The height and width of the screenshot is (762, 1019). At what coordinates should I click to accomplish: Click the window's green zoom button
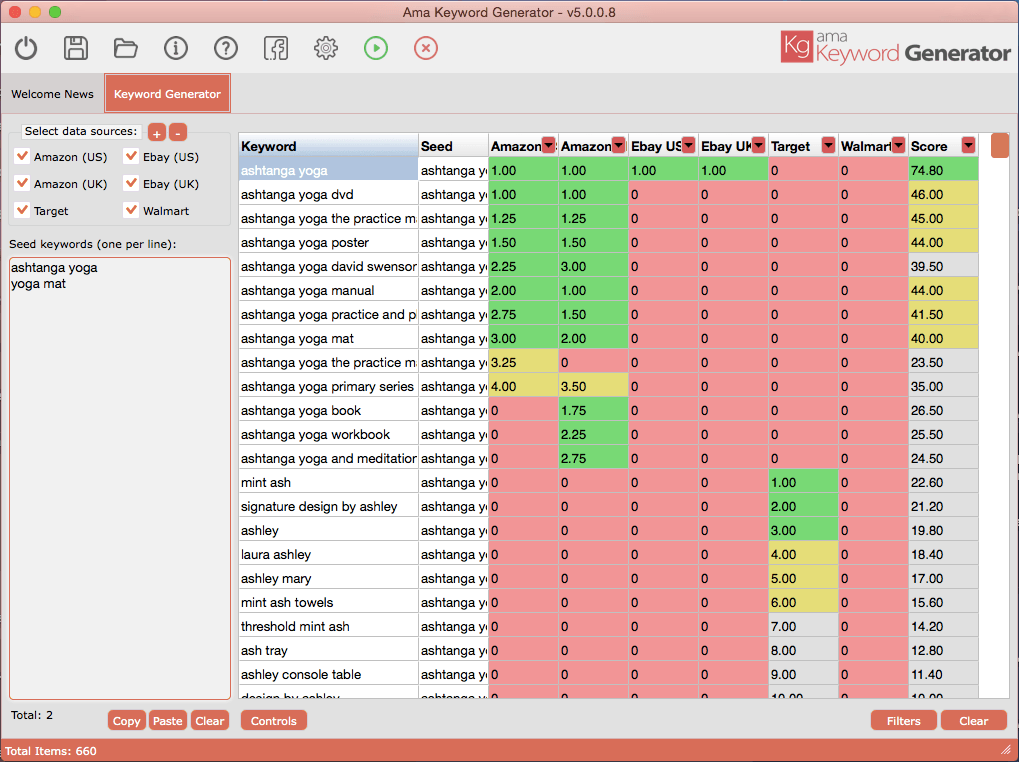(x=55, y=12)
